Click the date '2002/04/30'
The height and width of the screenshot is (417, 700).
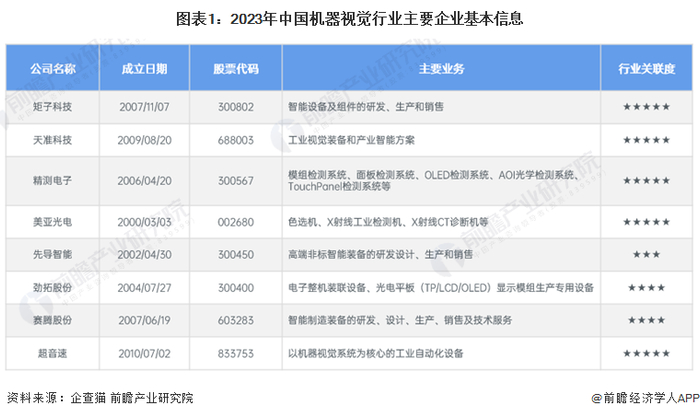point(144,254)
